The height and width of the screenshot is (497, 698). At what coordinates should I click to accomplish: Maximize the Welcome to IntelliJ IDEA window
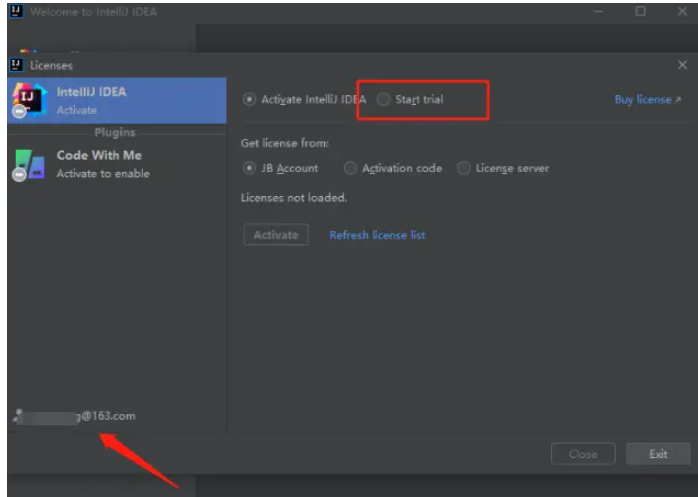click(x=640, y=11)
